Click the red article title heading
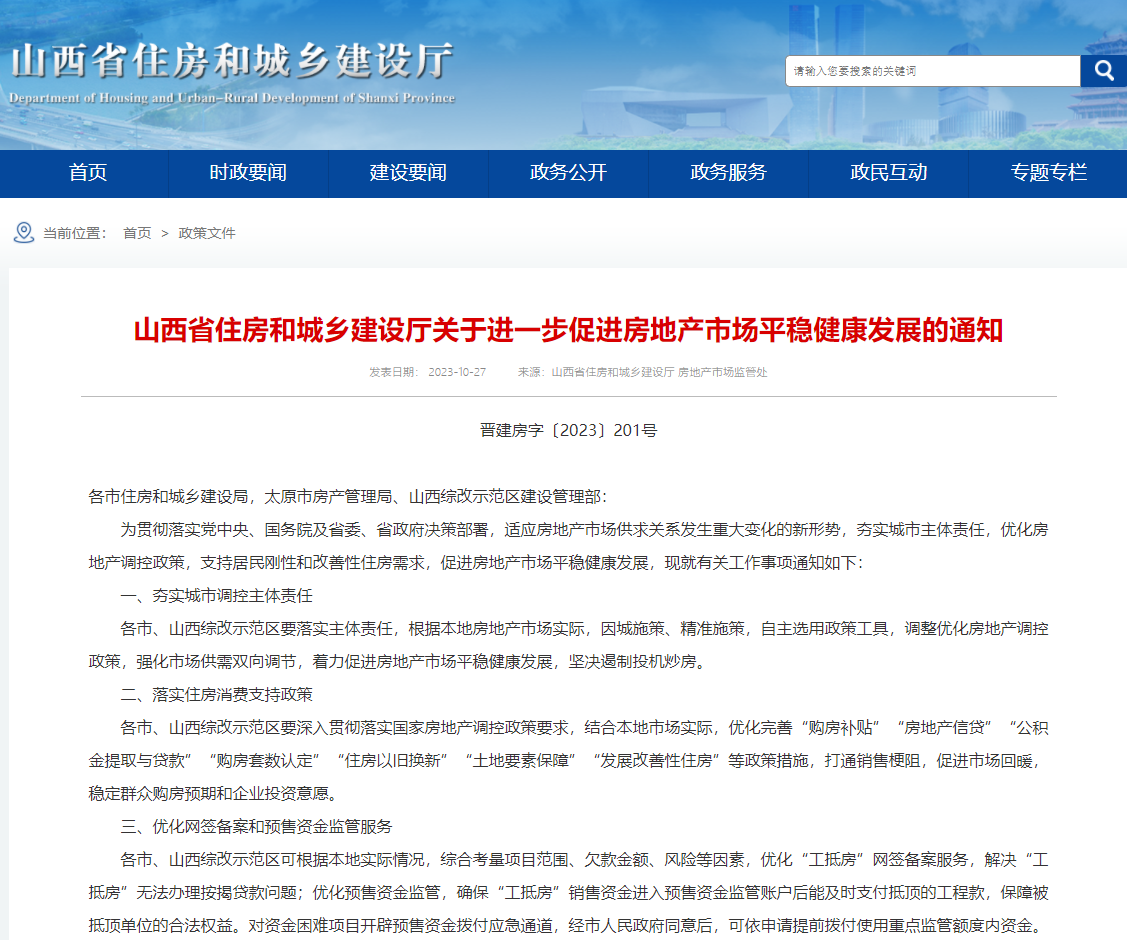This screenshot has height=940, width=1127. (568, 331)
